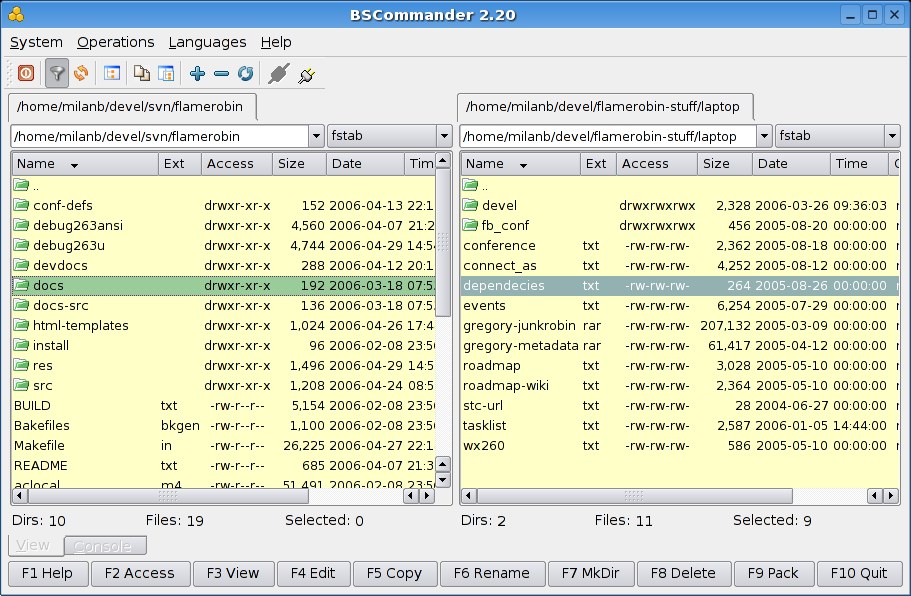This screenshot has height=596, width=911.
Task: Click the yellow disconnect plug icon
Action: pos(307,73)
